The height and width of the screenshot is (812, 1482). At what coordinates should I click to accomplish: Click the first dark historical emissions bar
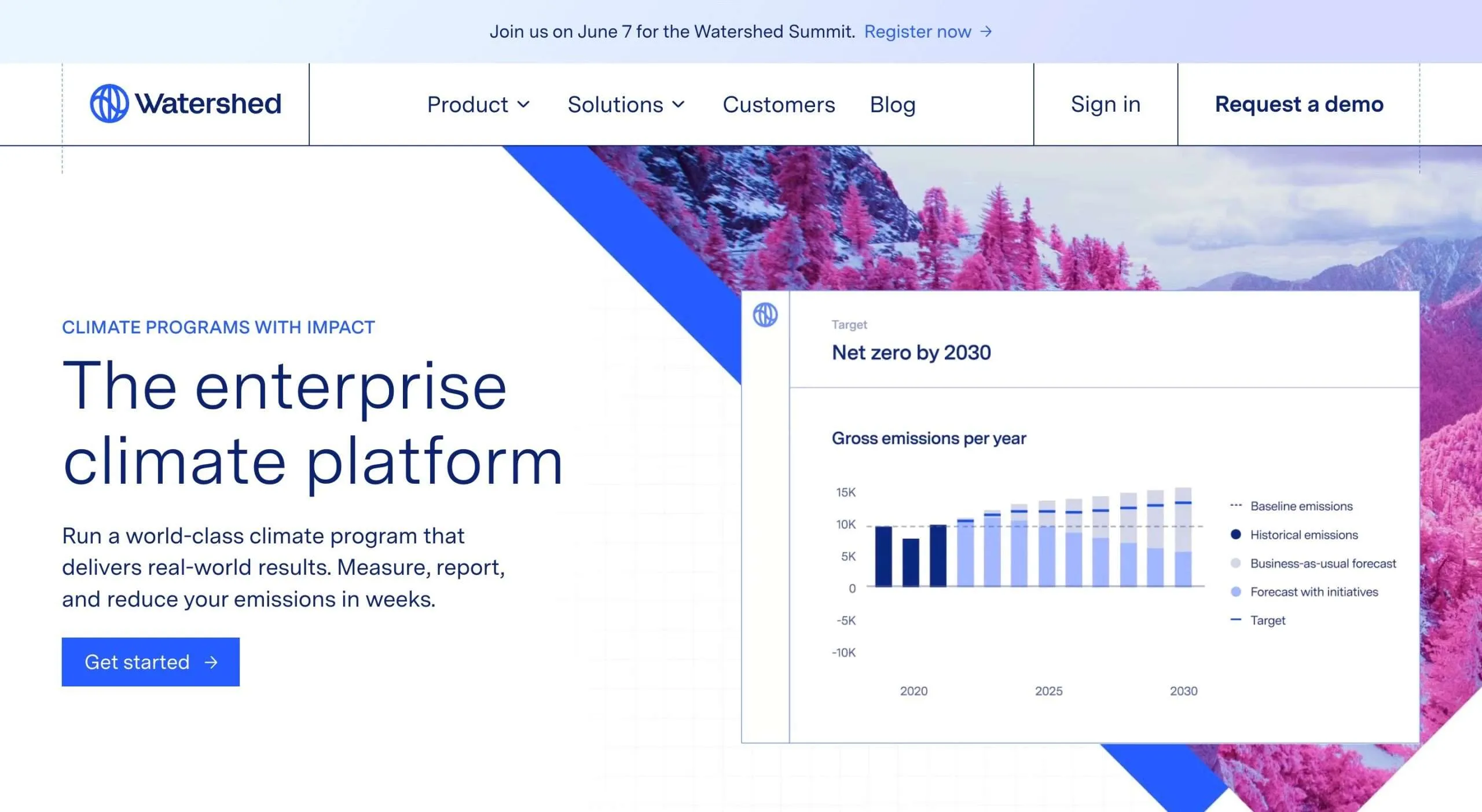pos(883,556)
